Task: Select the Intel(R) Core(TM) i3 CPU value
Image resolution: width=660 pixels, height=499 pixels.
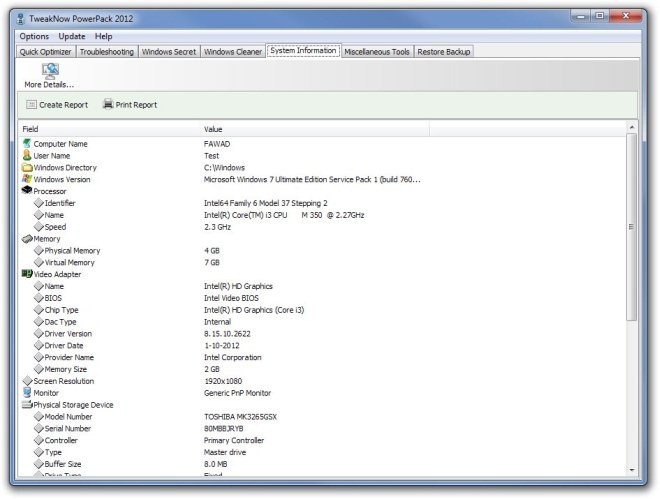Action: (284, 215)
